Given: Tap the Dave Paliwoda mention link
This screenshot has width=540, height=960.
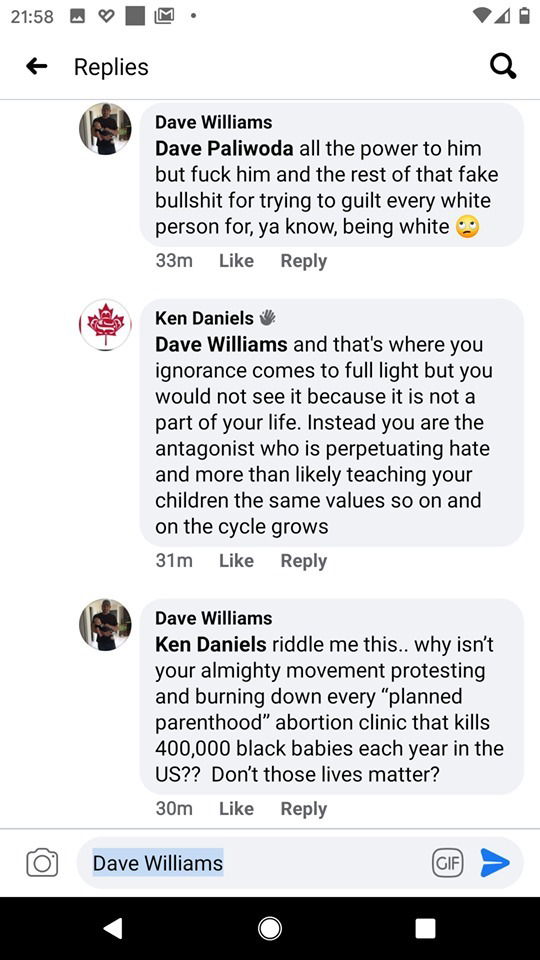Looking at the screenshot, I should (x=224, y=148).
